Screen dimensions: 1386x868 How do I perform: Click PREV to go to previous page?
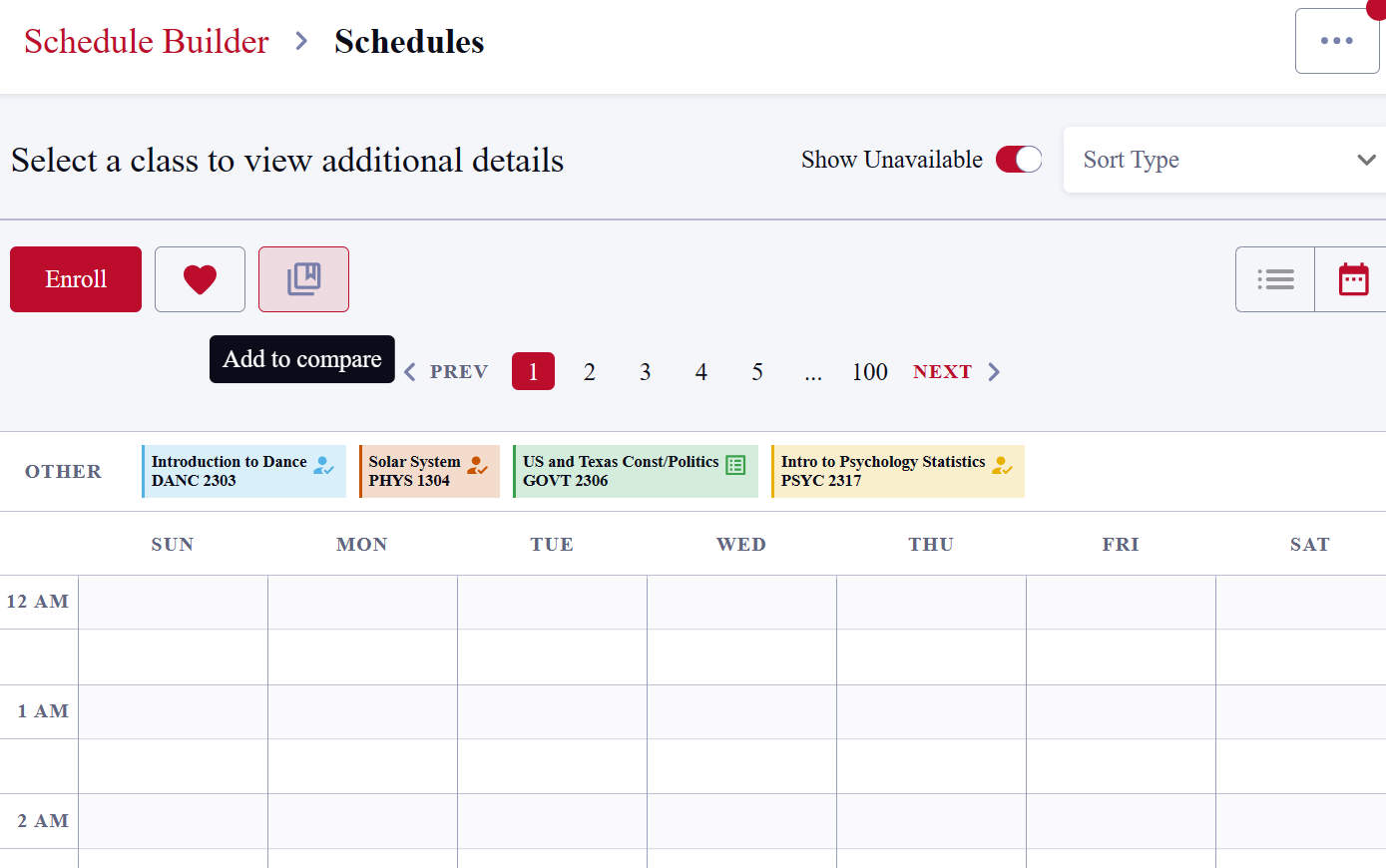point(447,372)
